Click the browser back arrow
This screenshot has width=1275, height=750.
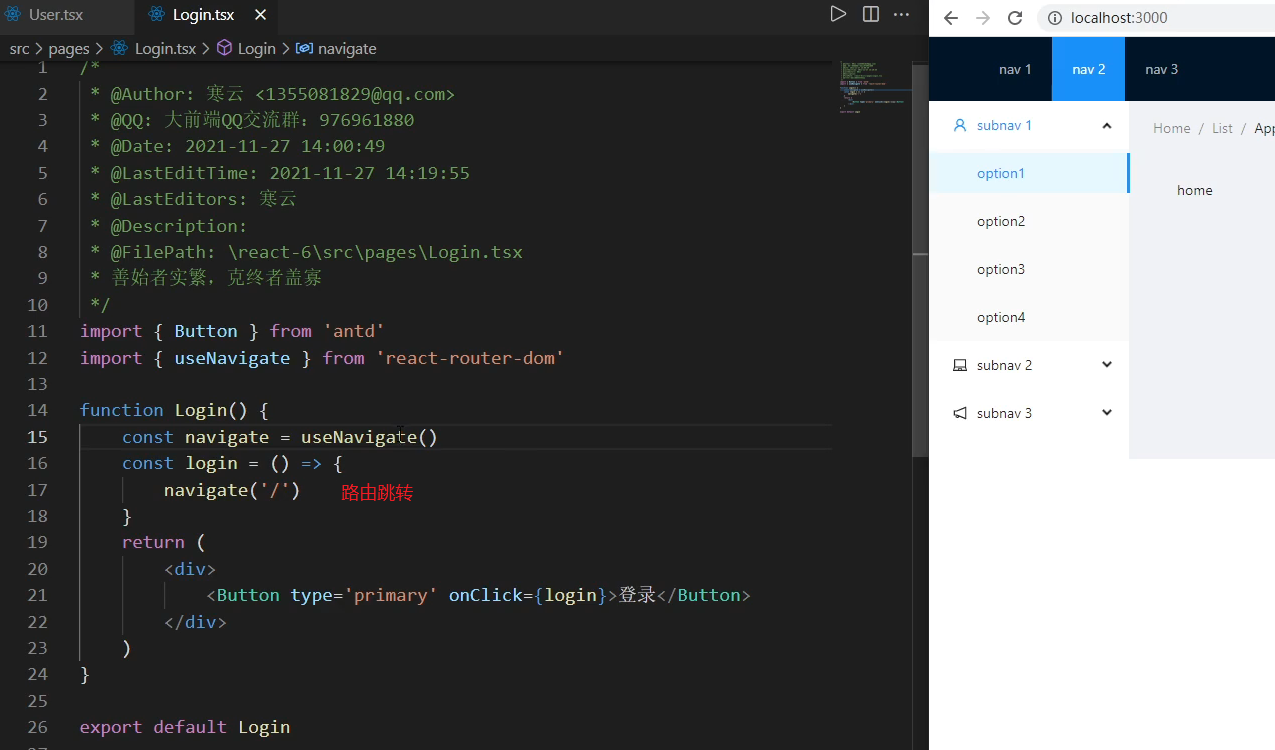coord(950,17)
